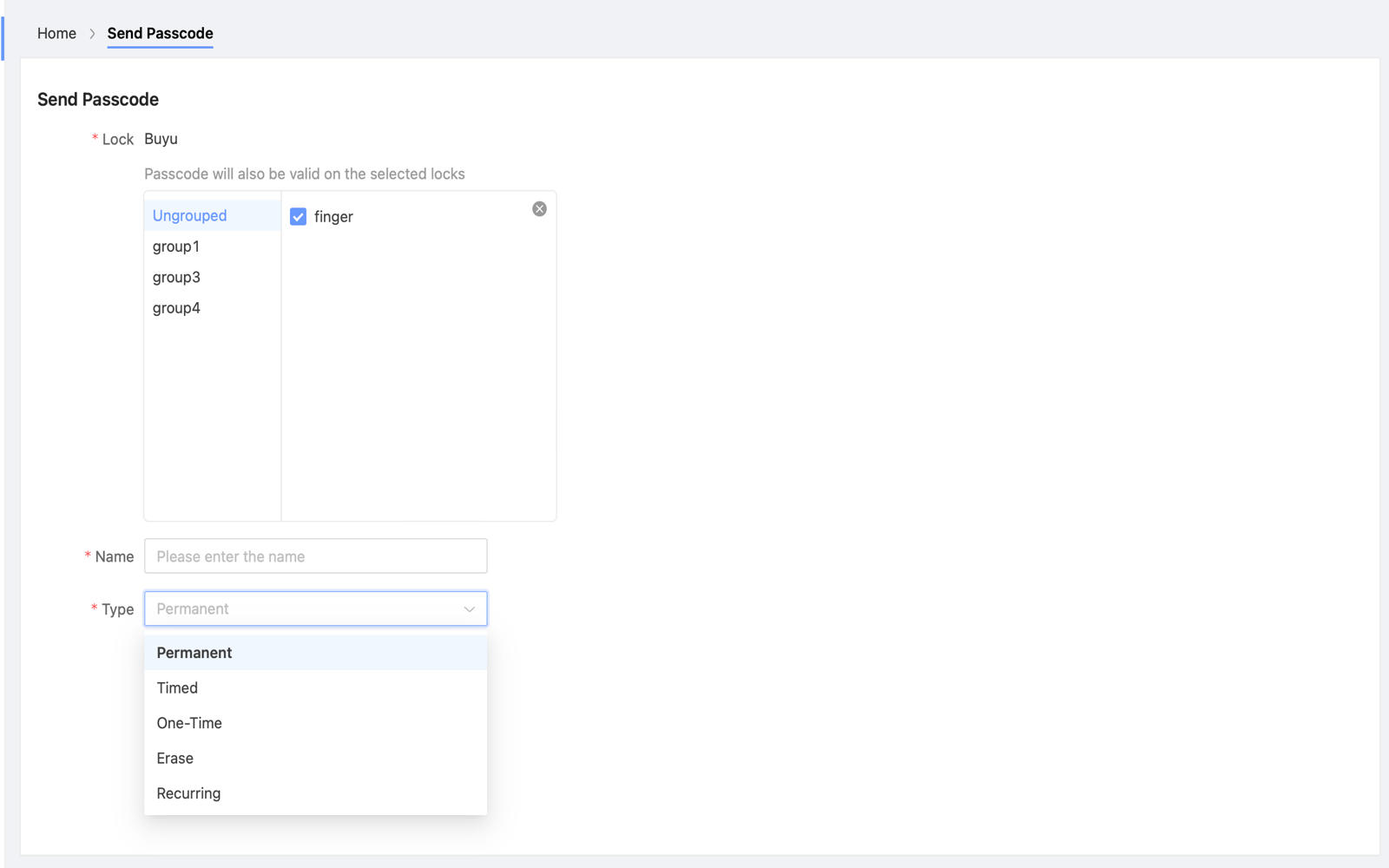
Task: Click the finger lock label
Action: click(333, 217)
